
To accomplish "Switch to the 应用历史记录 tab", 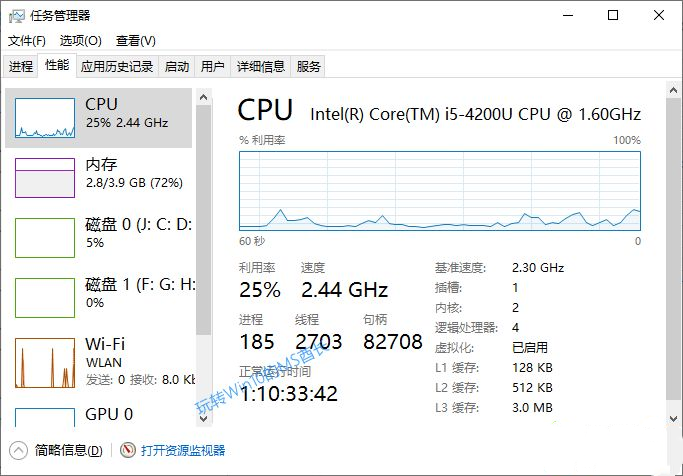I will tap(117, 66).
